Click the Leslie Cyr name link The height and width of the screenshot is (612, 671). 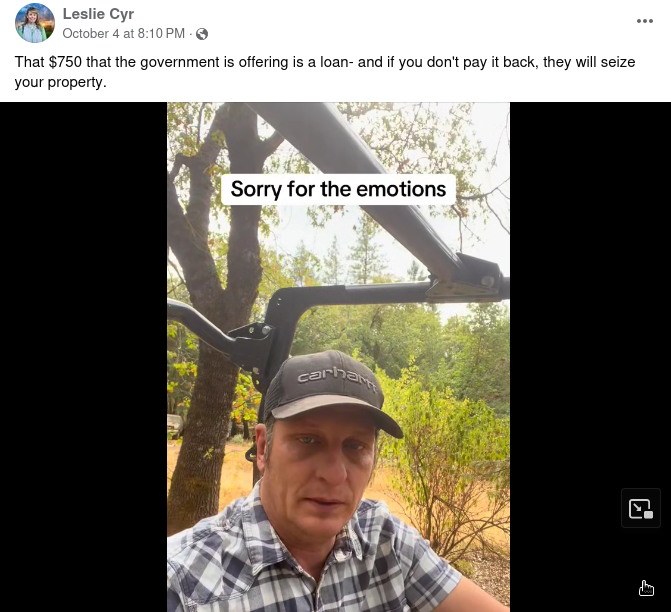[98, 13]
